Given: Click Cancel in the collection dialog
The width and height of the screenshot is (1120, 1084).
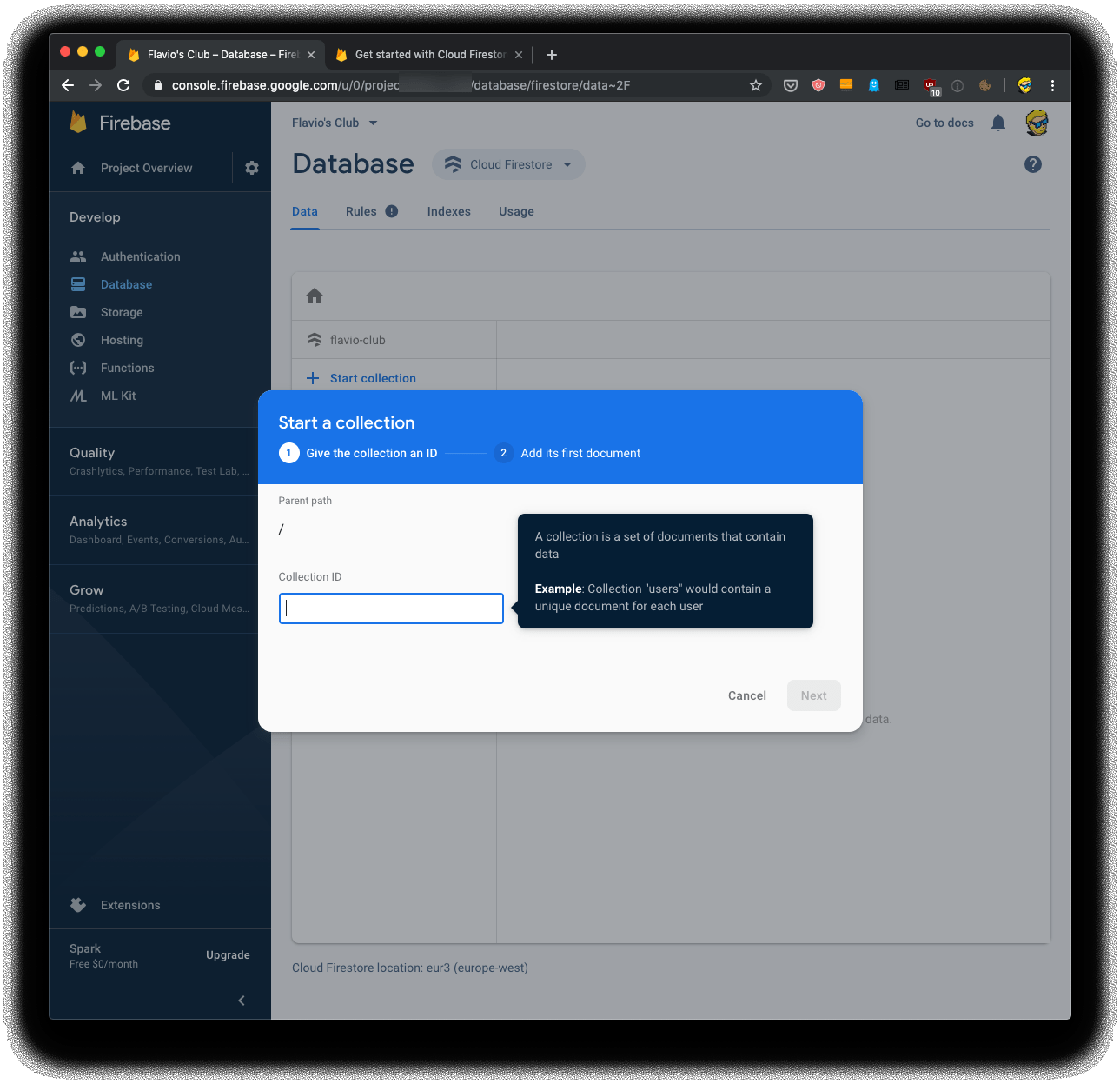Looking at the screenshot, I should point(746,695).
